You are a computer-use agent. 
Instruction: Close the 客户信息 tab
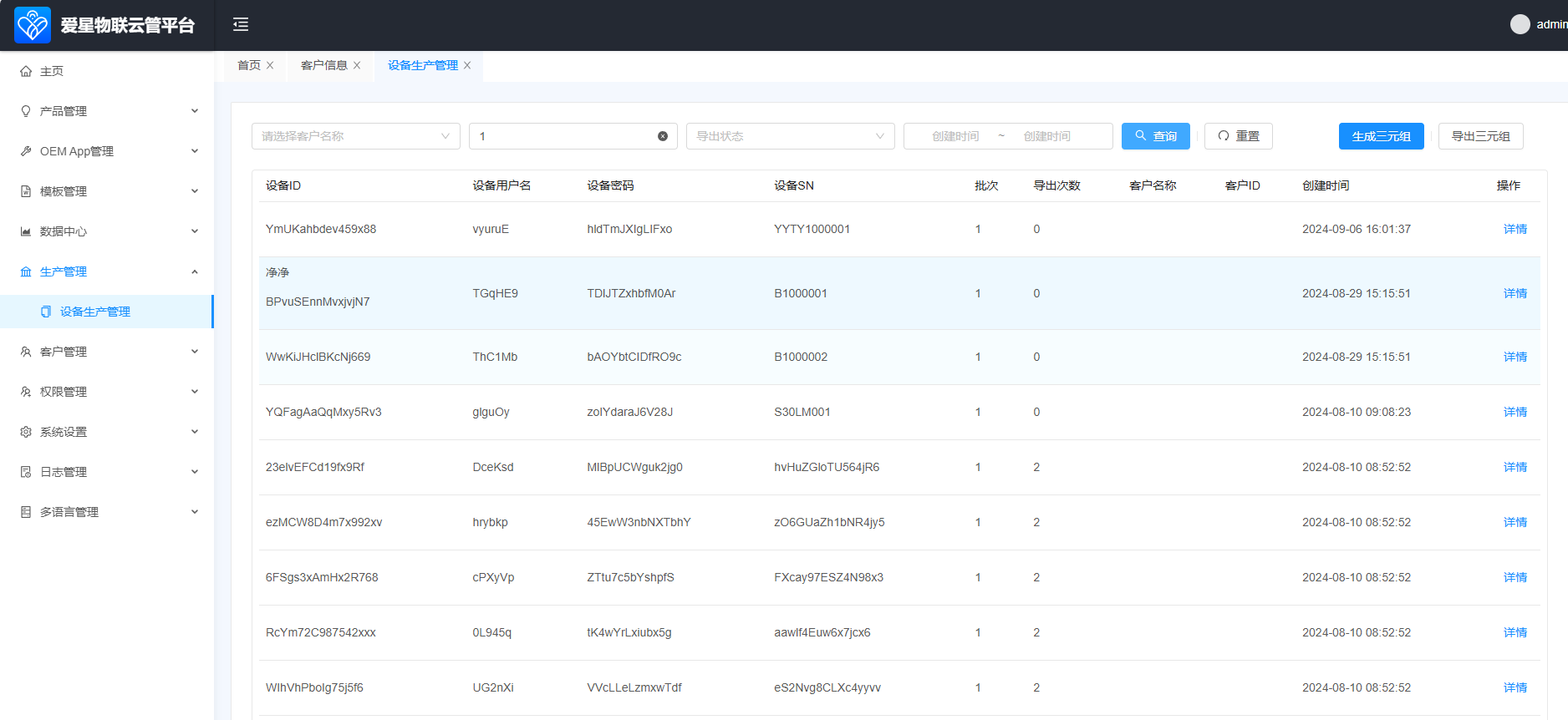[x=357, y=65]
